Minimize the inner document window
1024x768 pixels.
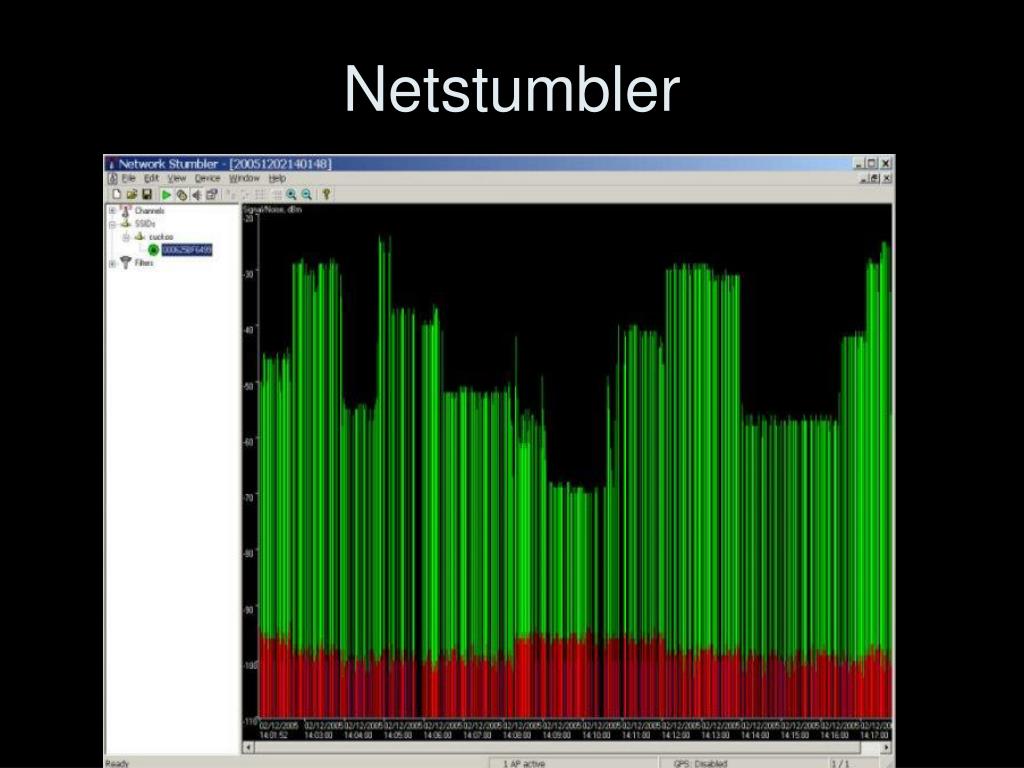864,178
